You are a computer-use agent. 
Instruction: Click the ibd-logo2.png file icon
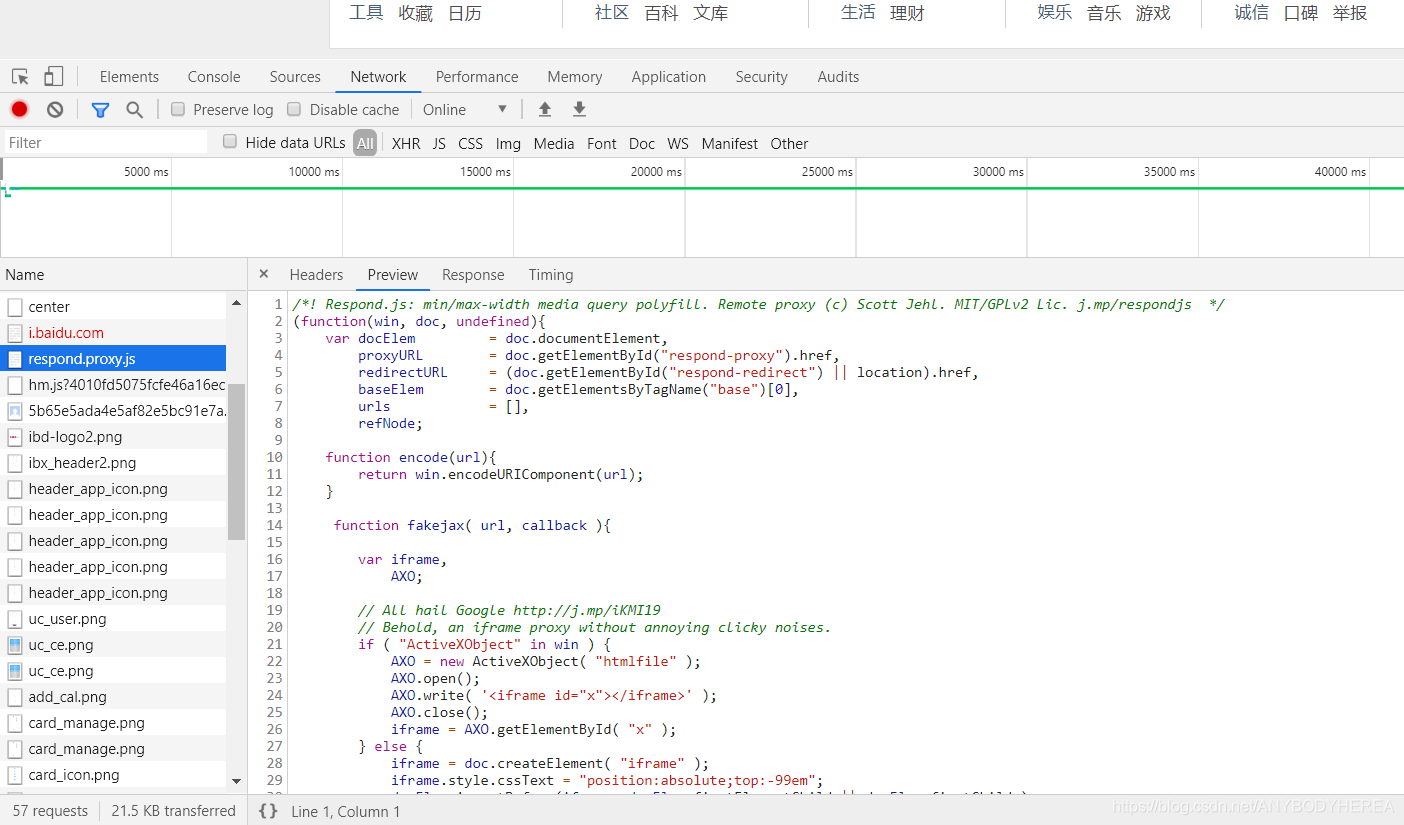[x=15, y=437]
